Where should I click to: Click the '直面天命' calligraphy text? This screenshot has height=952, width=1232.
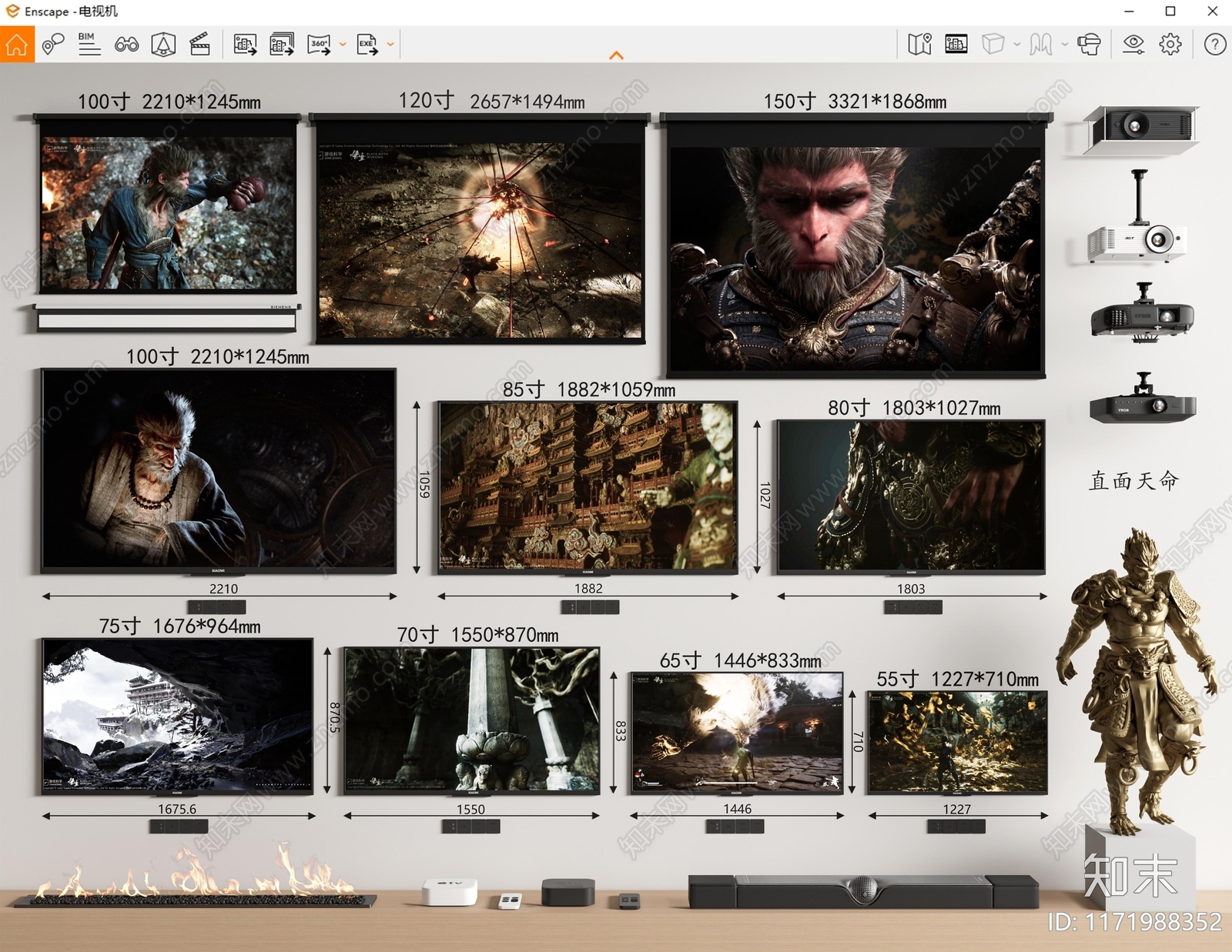click(x=1133, y=481)
